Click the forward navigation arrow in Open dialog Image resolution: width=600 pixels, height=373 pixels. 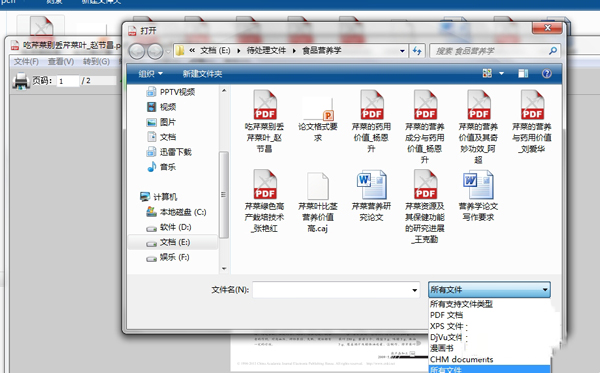pos(155,51)
